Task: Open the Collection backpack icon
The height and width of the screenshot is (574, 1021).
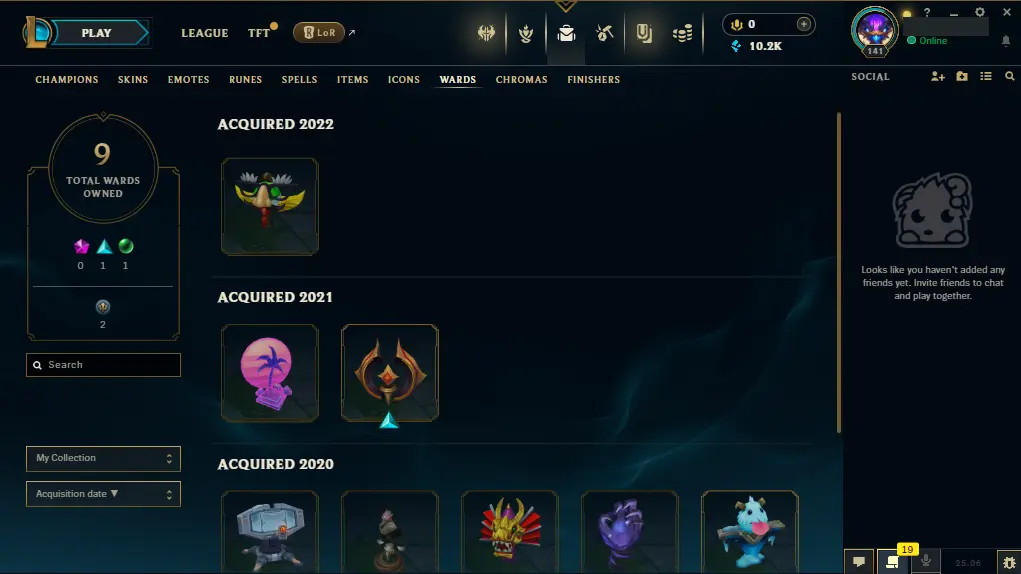Action: click(x=566, y=33)
